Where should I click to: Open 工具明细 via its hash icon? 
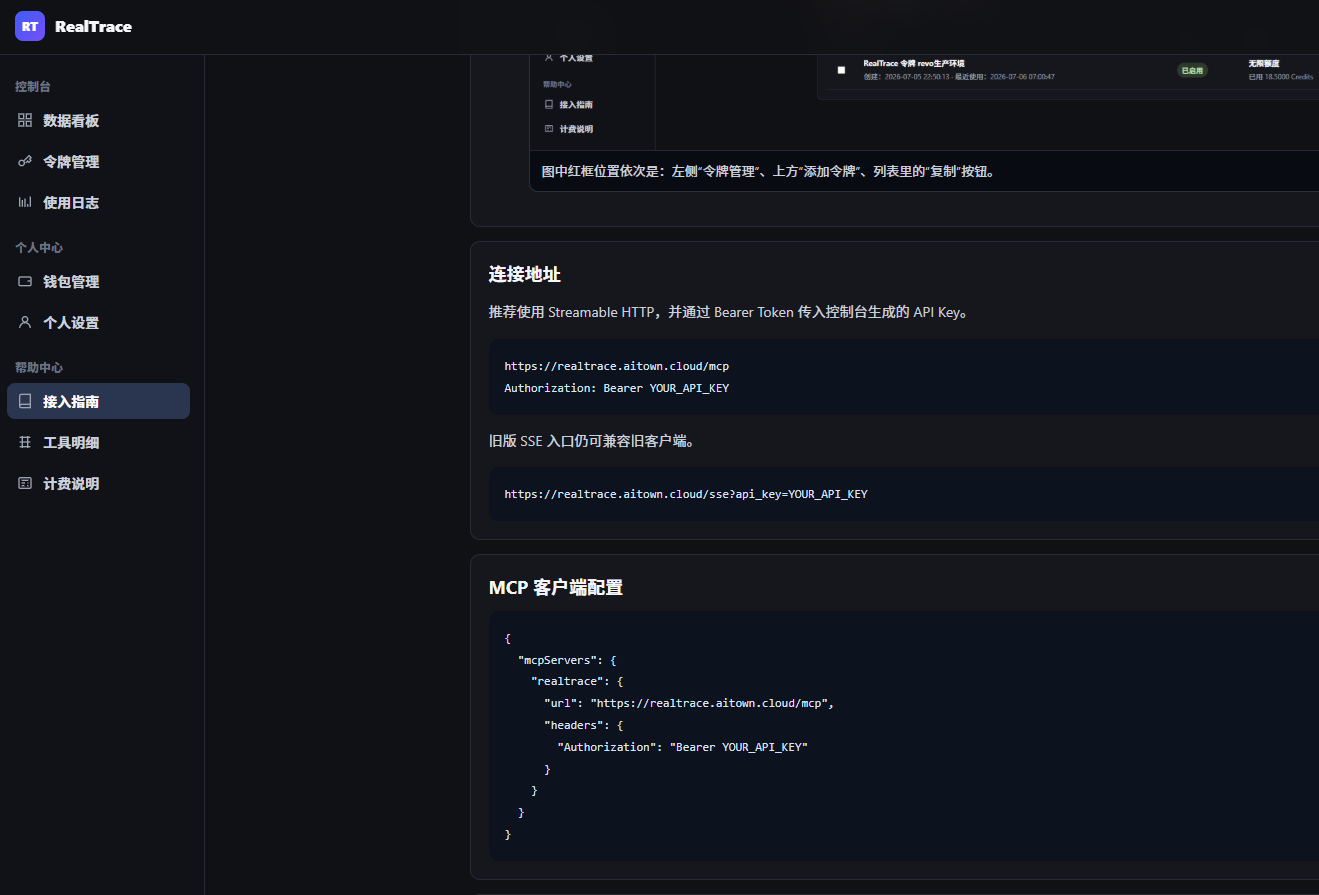point(25,442)
